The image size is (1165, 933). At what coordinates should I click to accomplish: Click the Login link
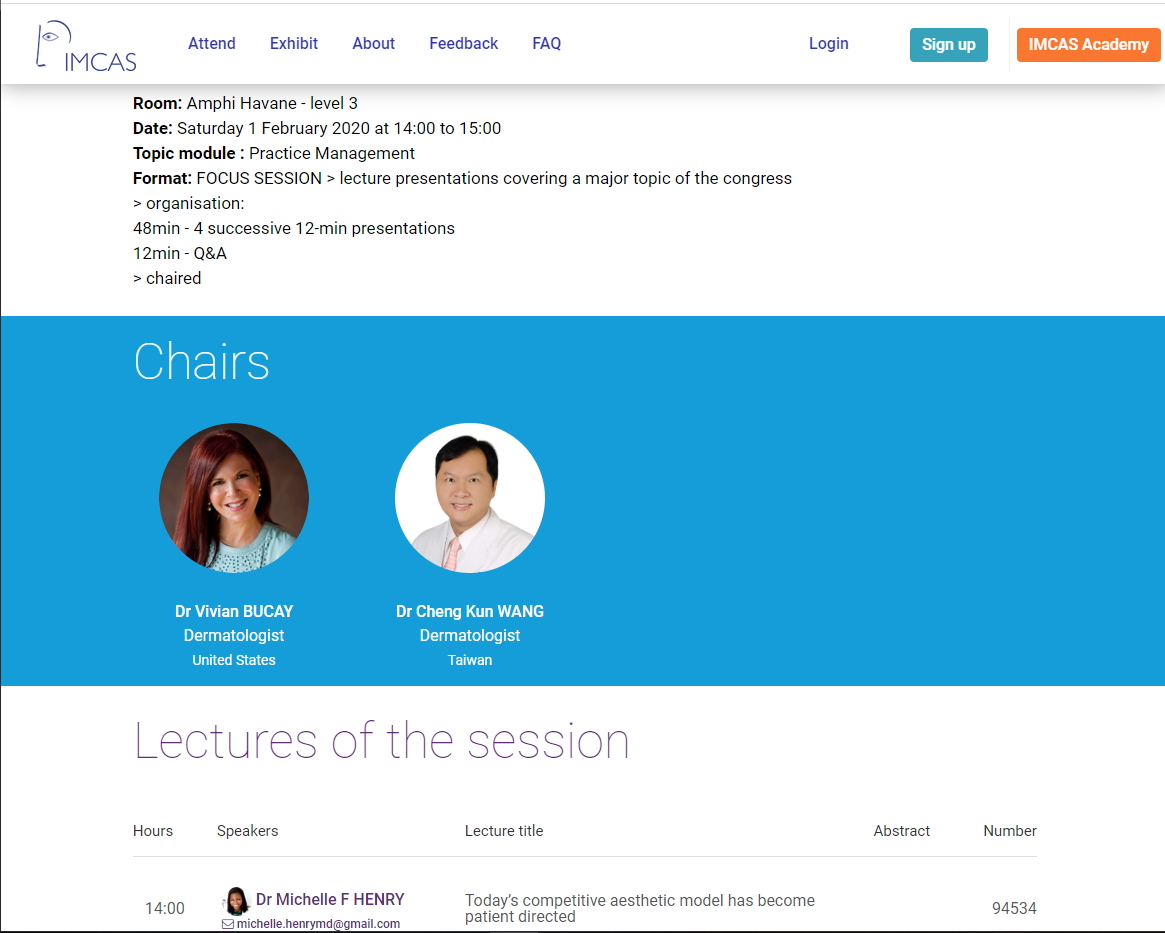pyautogui.click(x=828, y=44)
